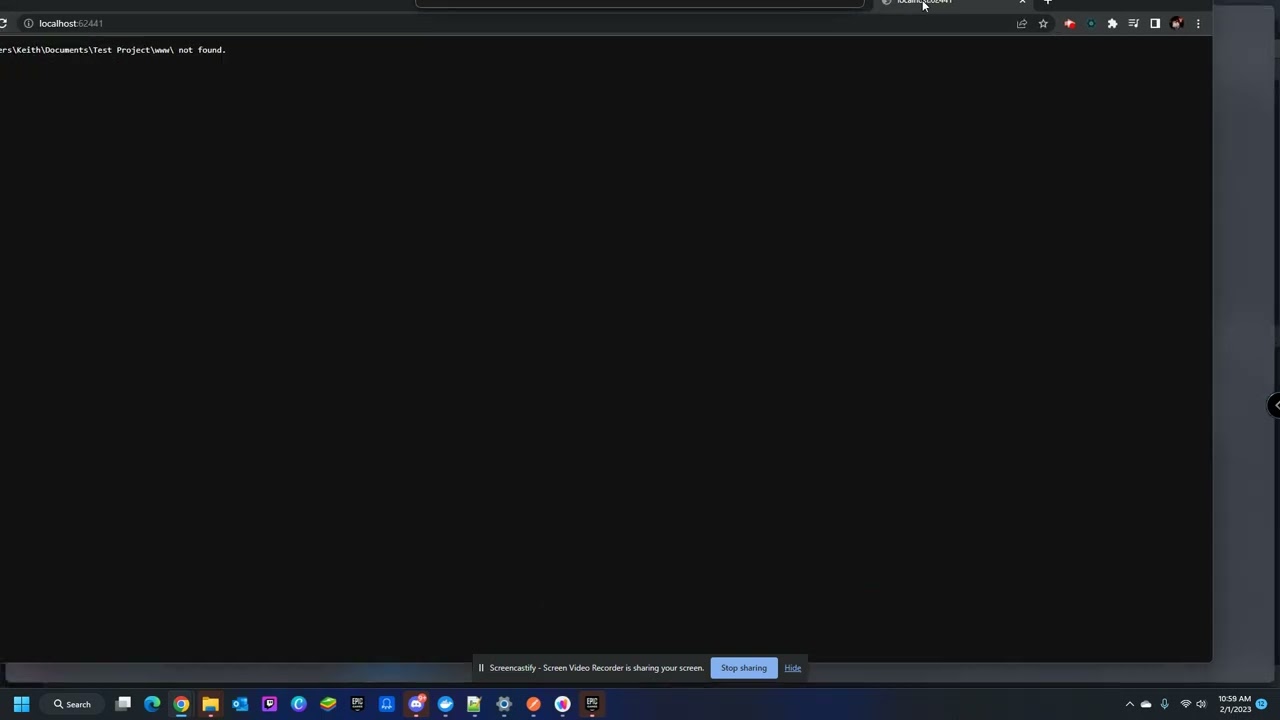Open the taskbar Search box

click(x=73, y=704)
